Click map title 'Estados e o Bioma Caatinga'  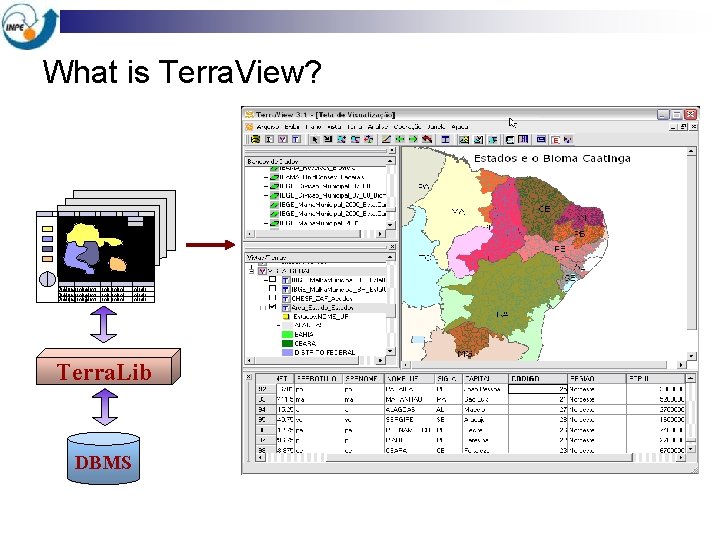tap(552, 158)
